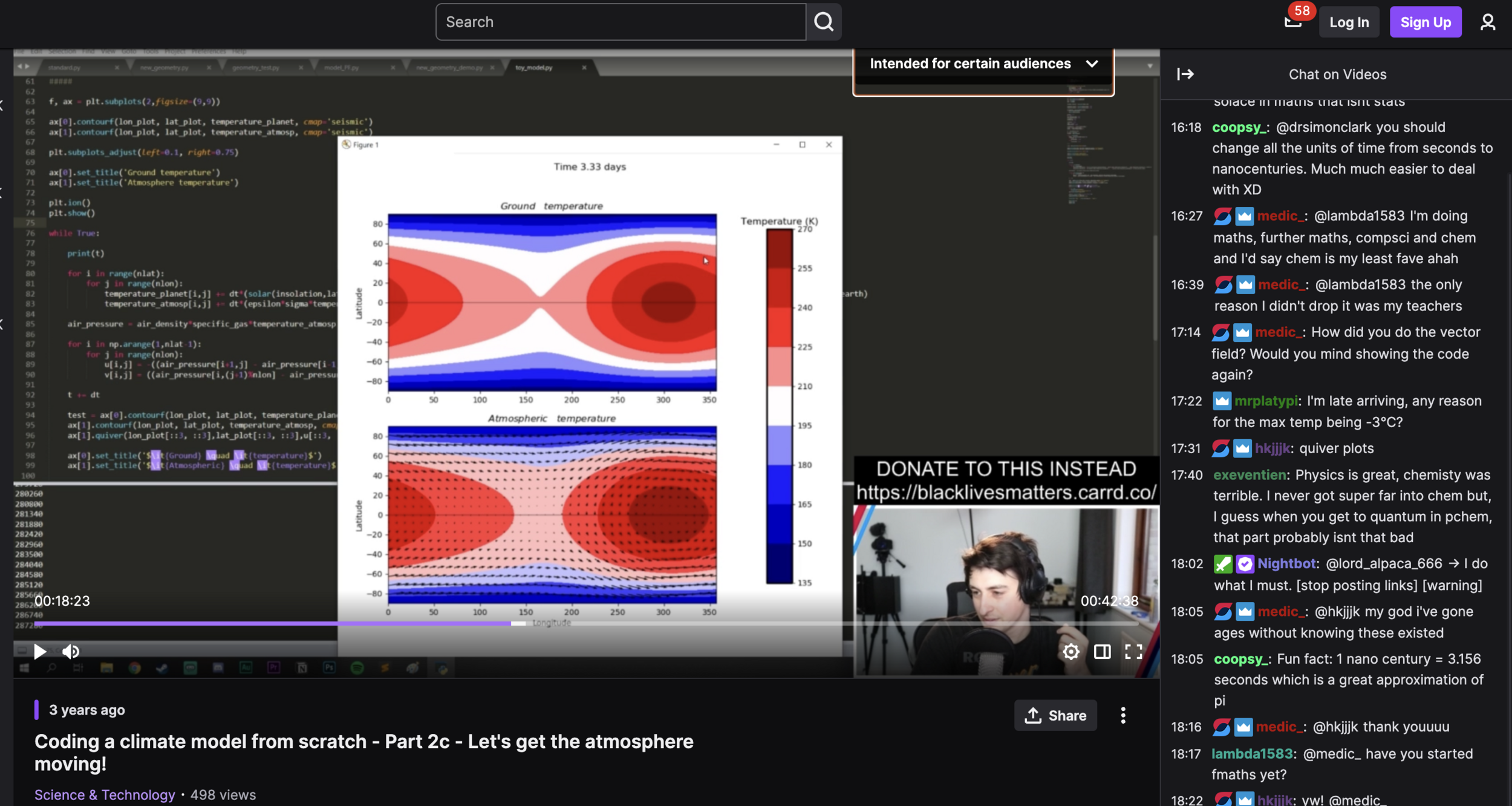Click medic_ username in chat
This screenshot has height=806, width=1512.
coord(1280,216)
